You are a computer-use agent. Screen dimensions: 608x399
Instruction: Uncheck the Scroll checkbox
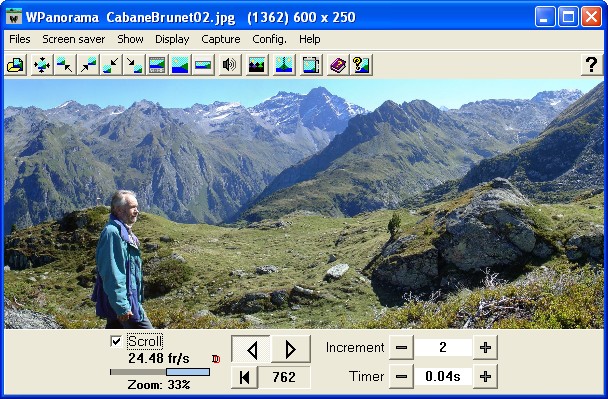click(x=116, y=342)
